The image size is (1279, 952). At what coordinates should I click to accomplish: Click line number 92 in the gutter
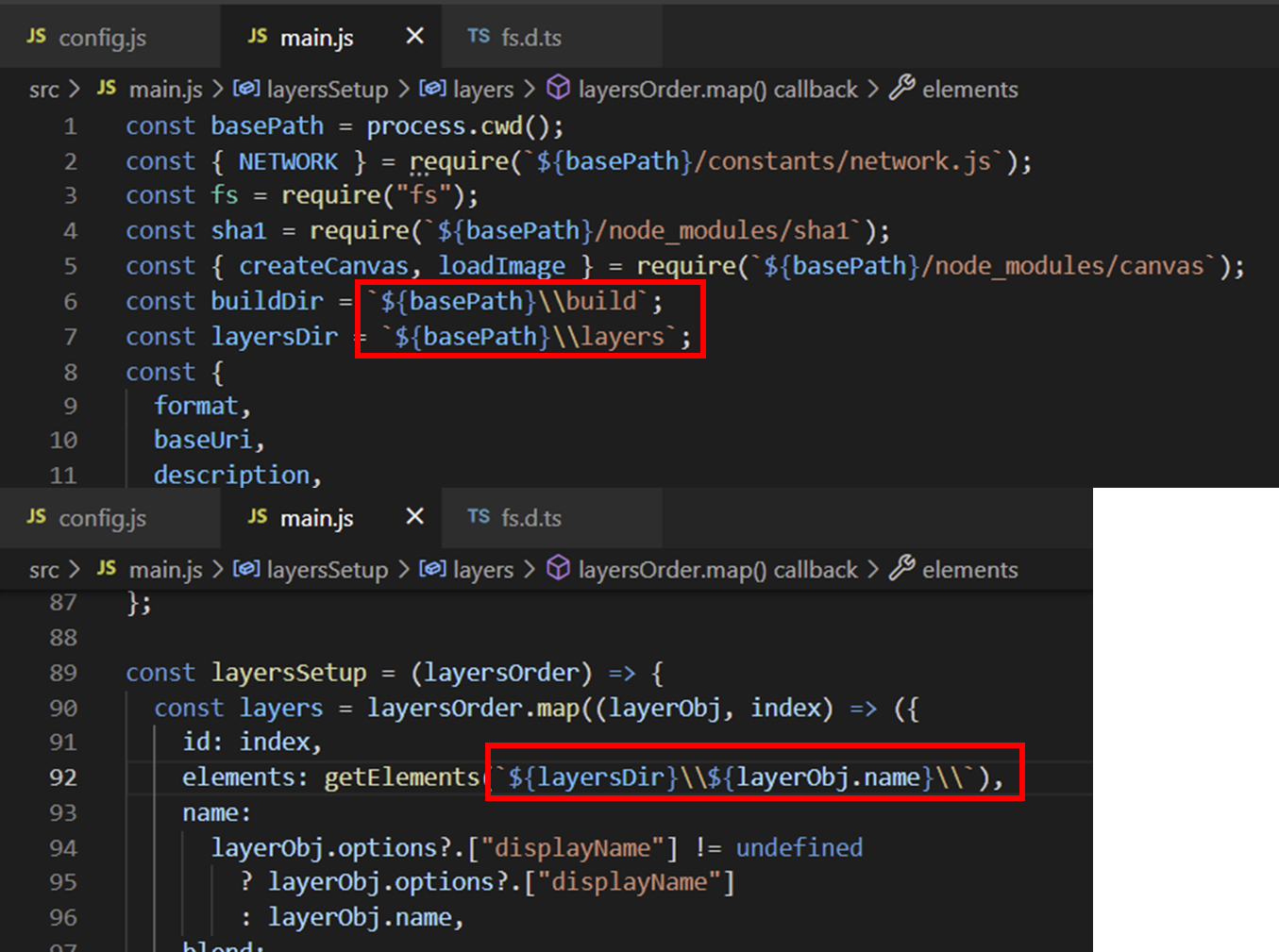coord(62,777)
